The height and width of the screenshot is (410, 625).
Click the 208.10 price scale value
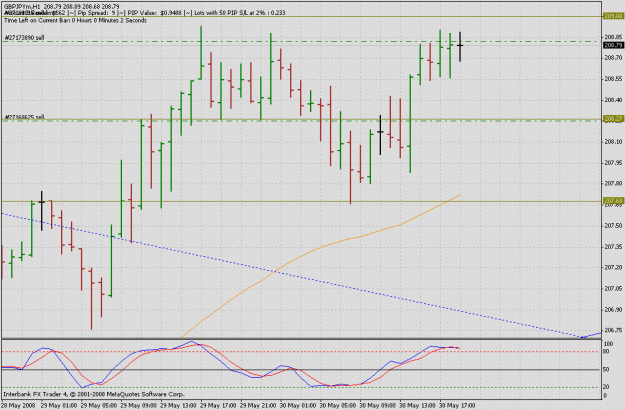(613, 142)
